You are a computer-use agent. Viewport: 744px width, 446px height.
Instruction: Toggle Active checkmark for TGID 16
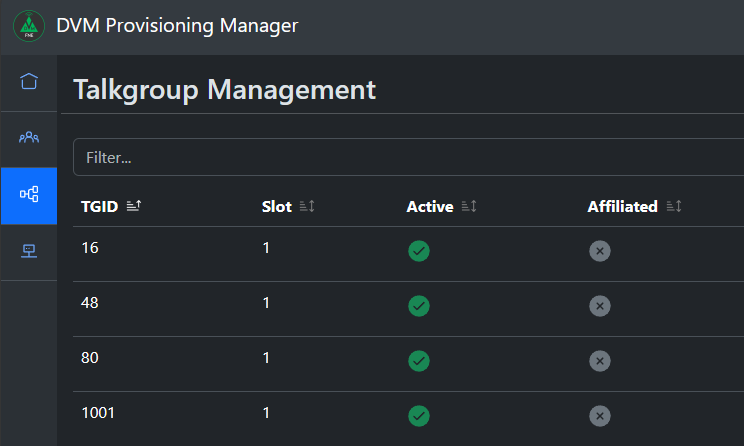click(419, 251)
